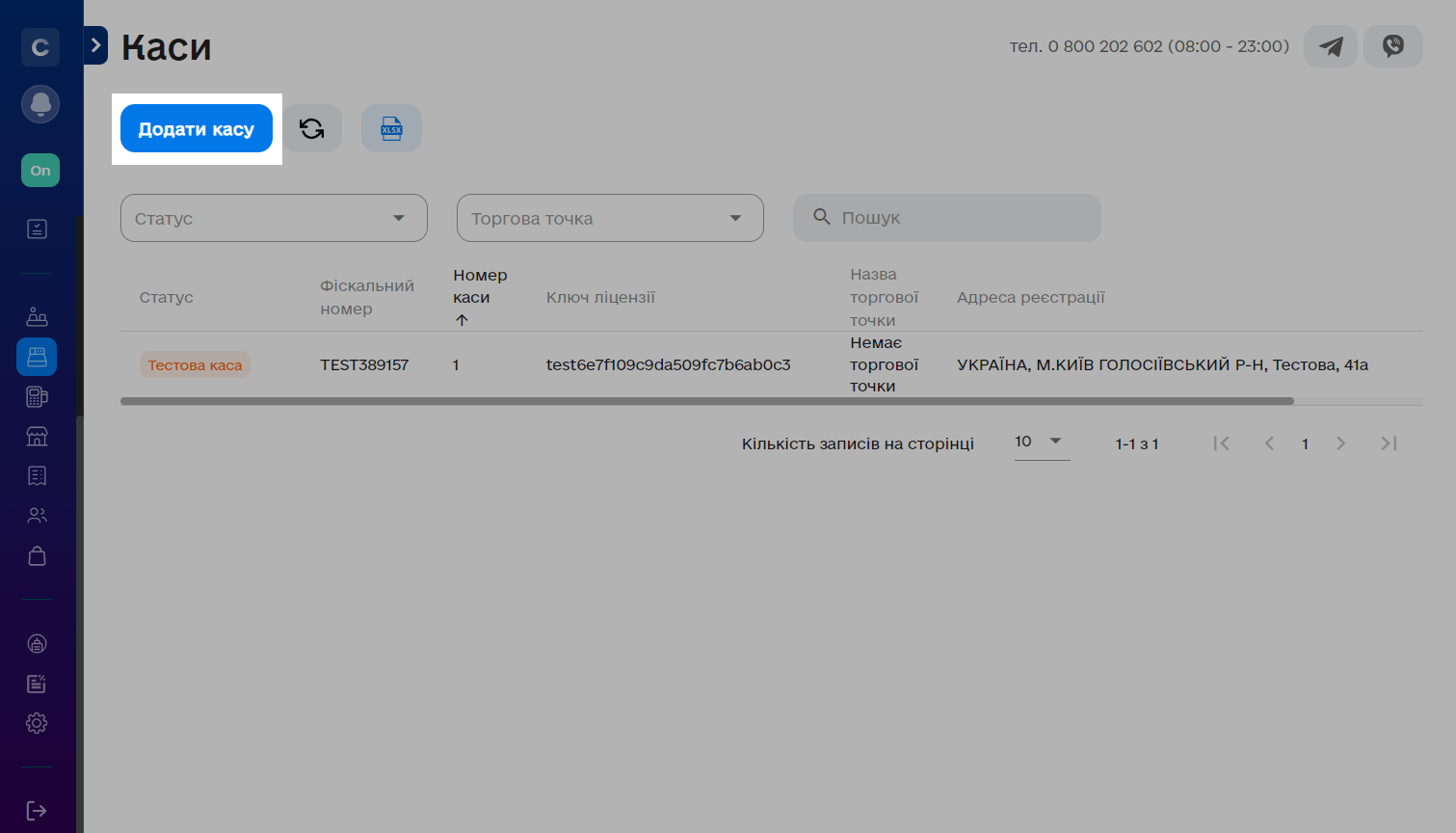The image size is (1456, 833).
Task: Open settings gear in the sidebar
Action: coord(37,723)
